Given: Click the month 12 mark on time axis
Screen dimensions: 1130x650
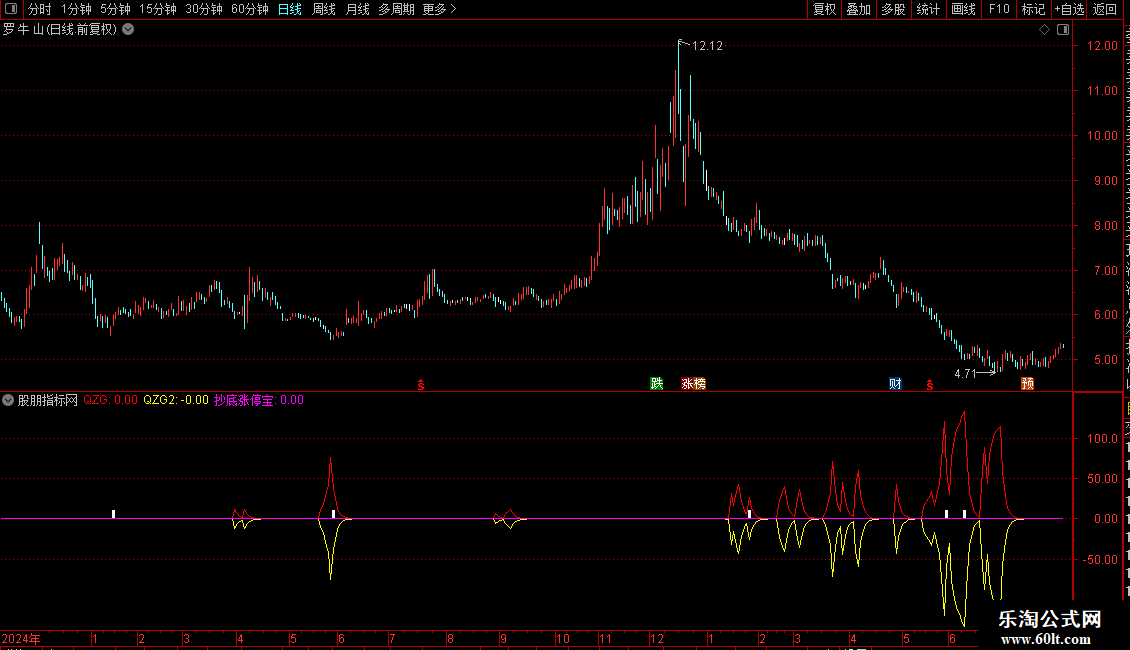Looking at the screenshot, I should (657, 638).
